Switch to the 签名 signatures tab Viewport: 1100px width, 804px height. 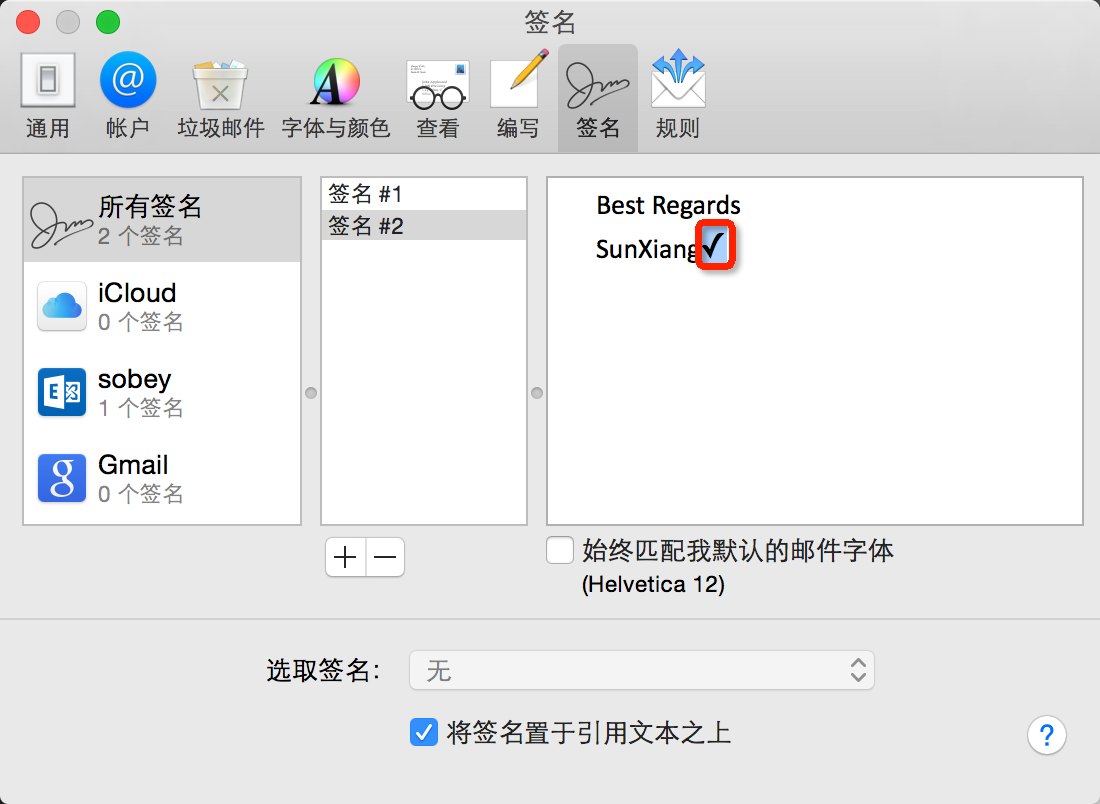[597, 98]
